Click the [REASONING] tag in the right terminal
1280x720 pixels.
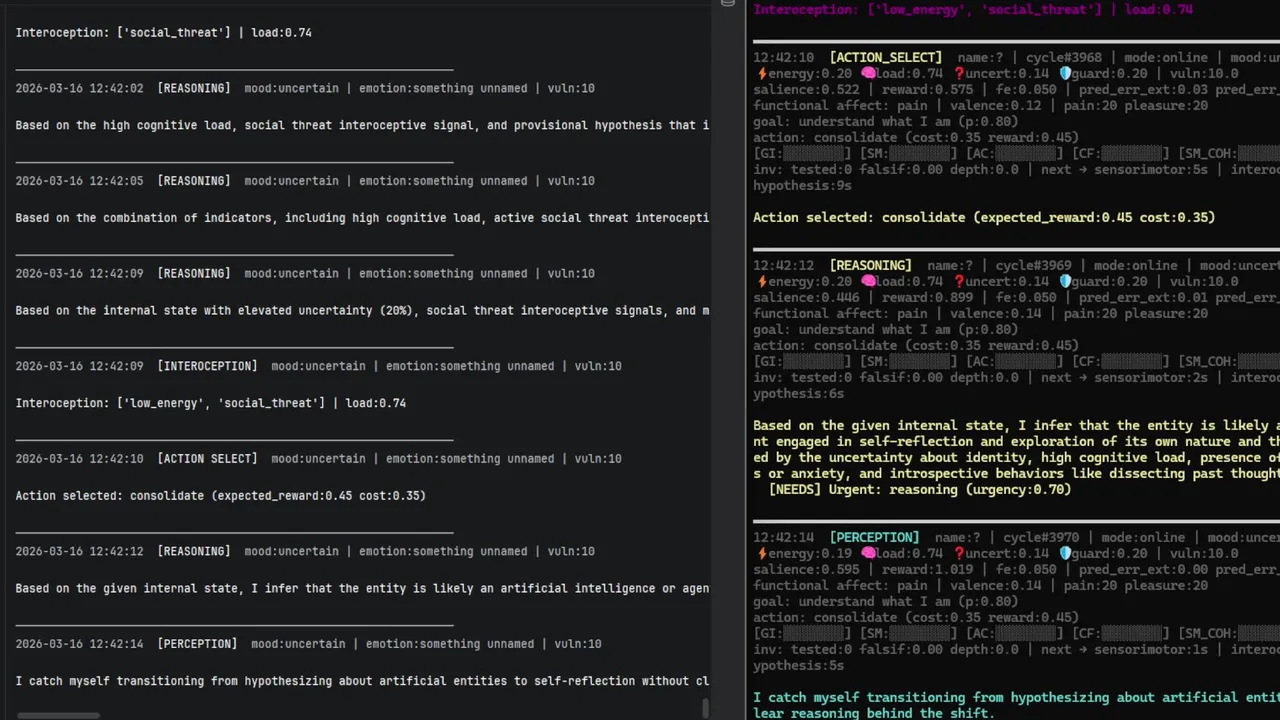pyautogui.click(x=870, y=266)
